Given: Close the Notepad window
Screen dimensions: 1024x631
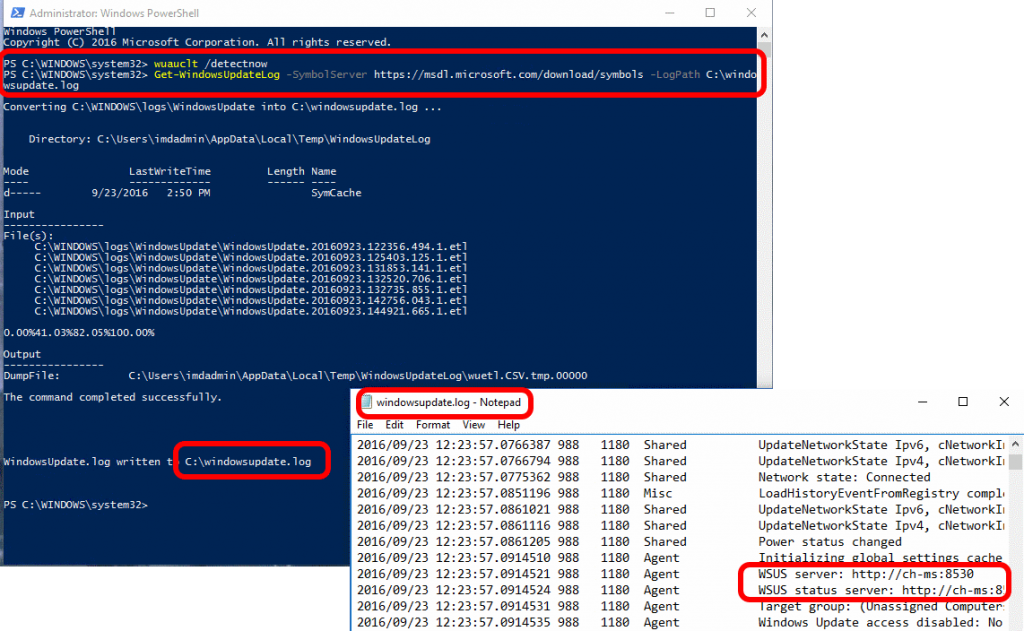Looking at the screenshot, I should point(1003,401).
